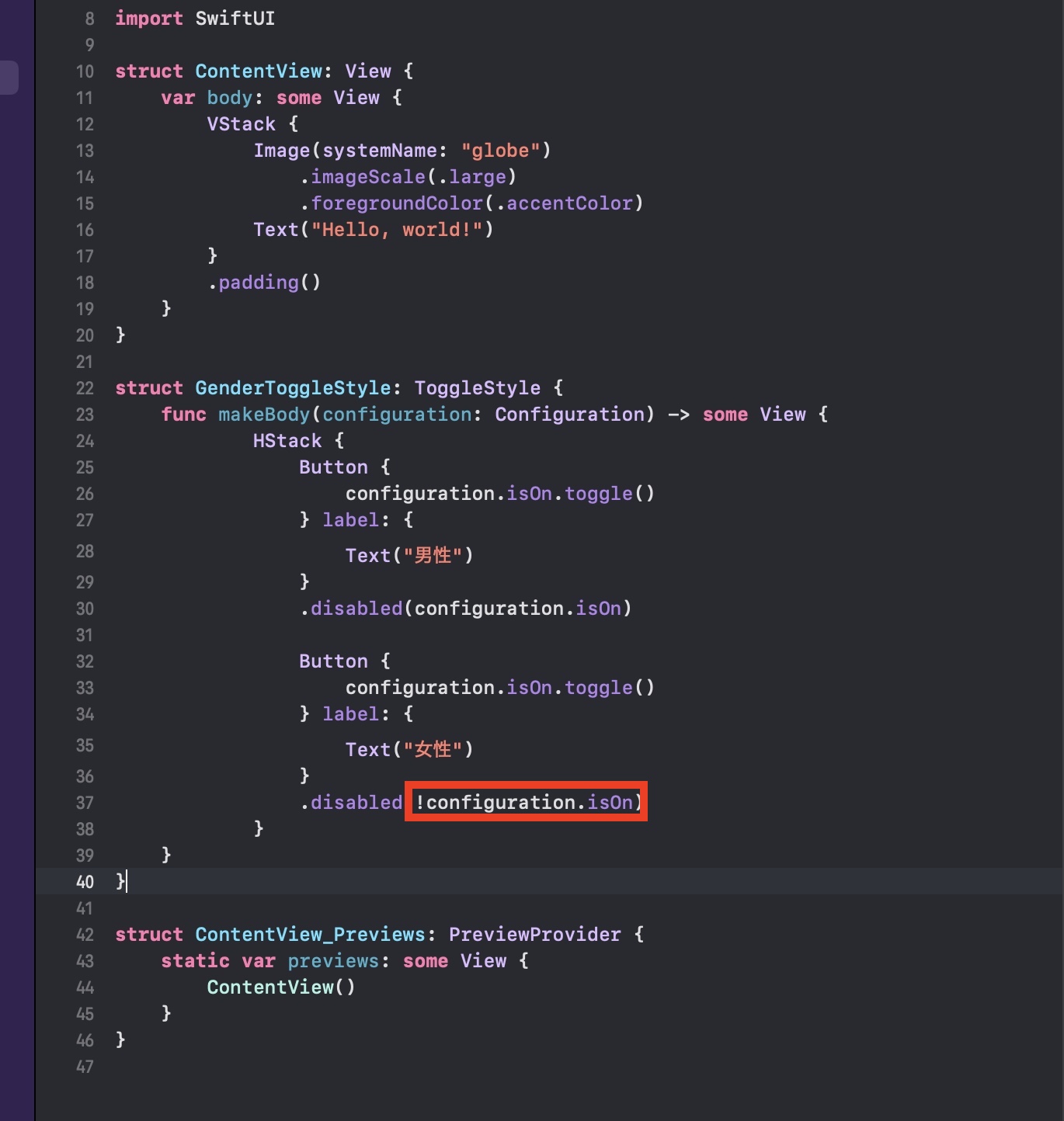The width and height of the screenshot is (1064, 1121).
Task: Click the "foregroundColor" modifier
Action: [397, 203]
